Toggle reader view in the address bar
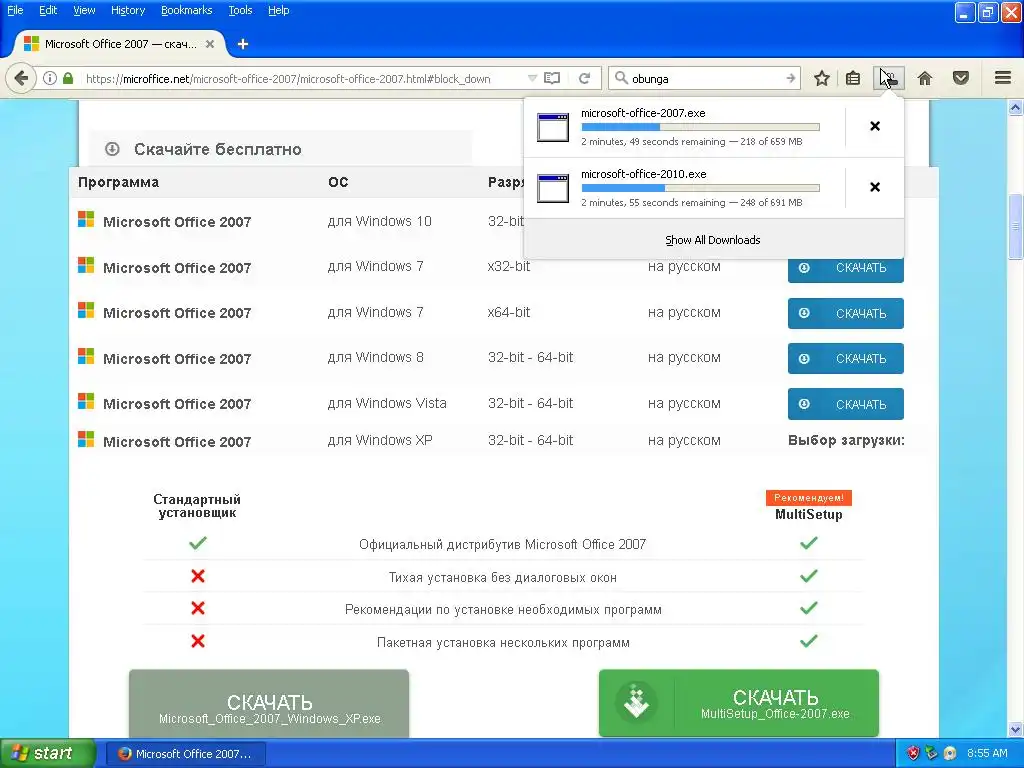 click(552, 78)
